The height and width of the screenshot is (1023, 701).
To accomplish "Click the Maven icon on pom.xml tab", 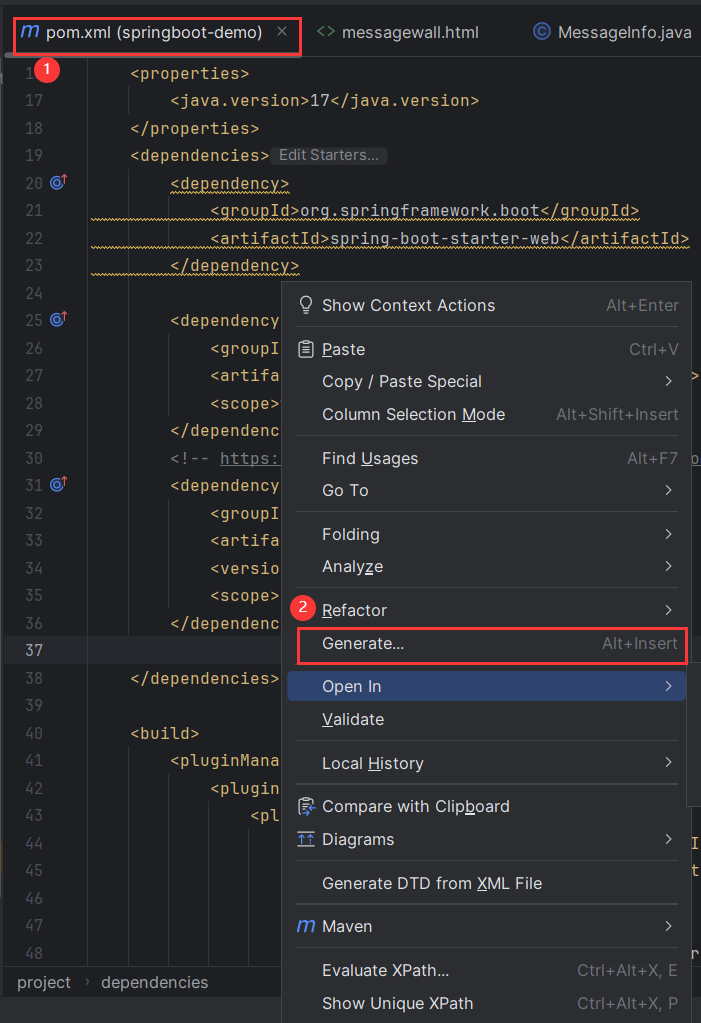I will pos(30,31).
